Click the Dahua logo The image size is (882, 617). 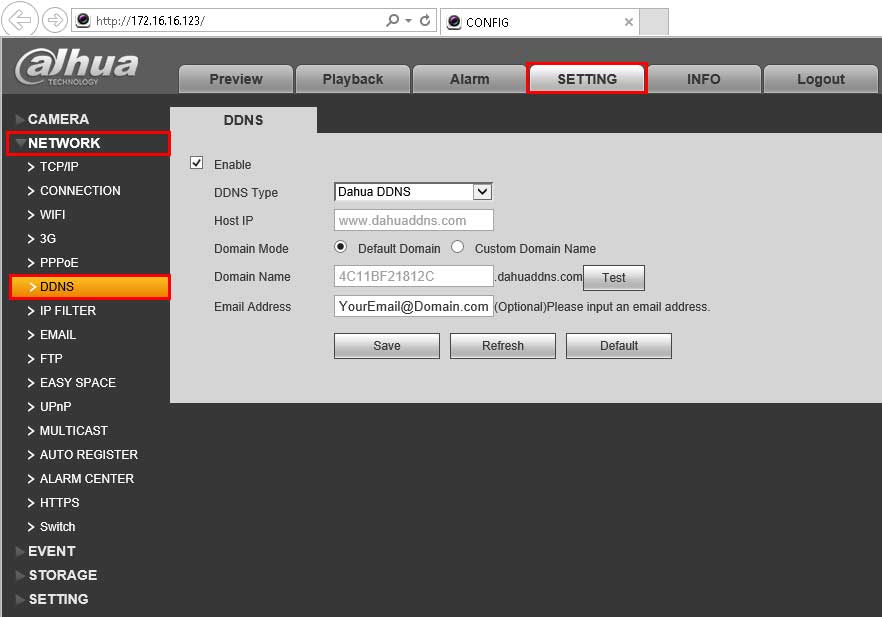77,66
